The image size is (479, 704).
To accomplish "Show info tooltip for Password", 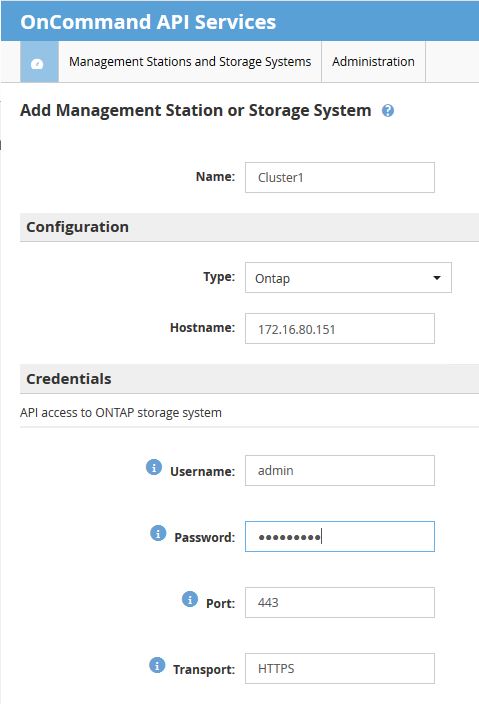I will pyautogui.click(x=158, y=533).
